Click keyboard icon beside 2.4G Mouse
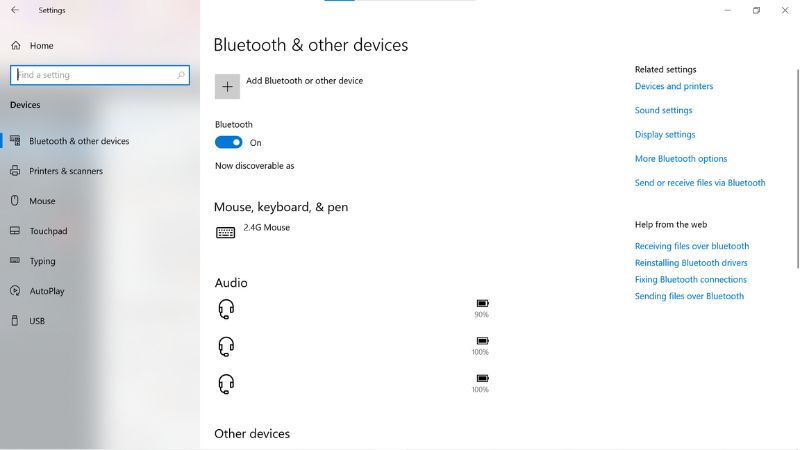 [225, 233]
